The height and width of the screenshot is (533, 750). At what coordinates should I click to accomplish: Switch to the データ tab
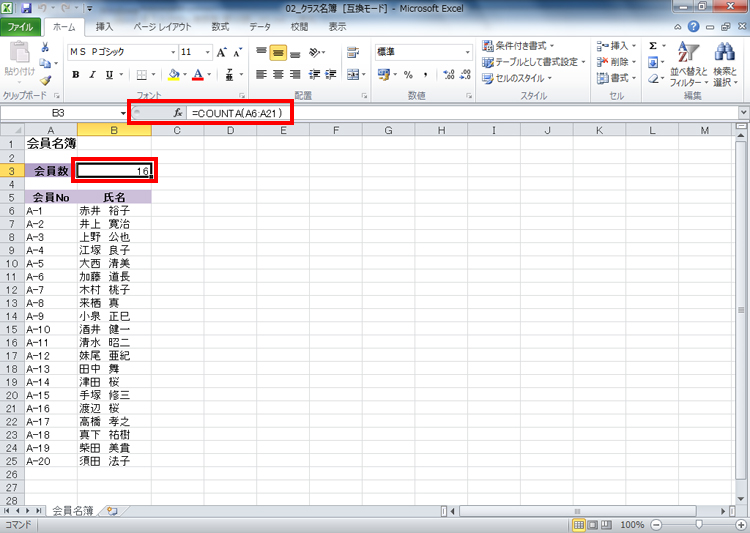(x=260, y=27)
